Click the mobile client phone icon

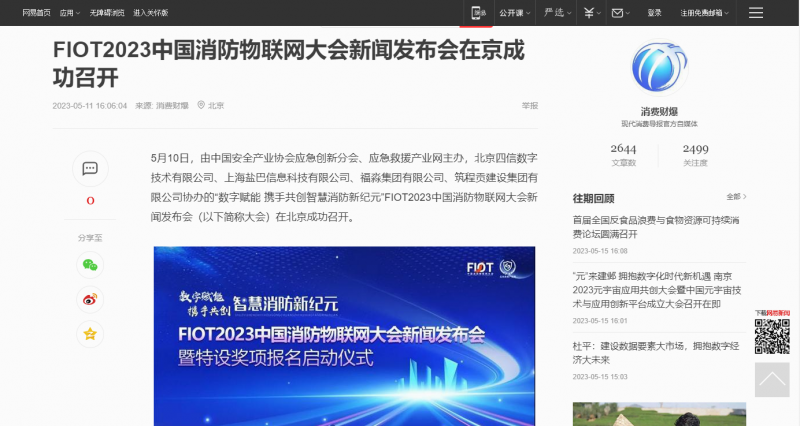tap(478, 13)
